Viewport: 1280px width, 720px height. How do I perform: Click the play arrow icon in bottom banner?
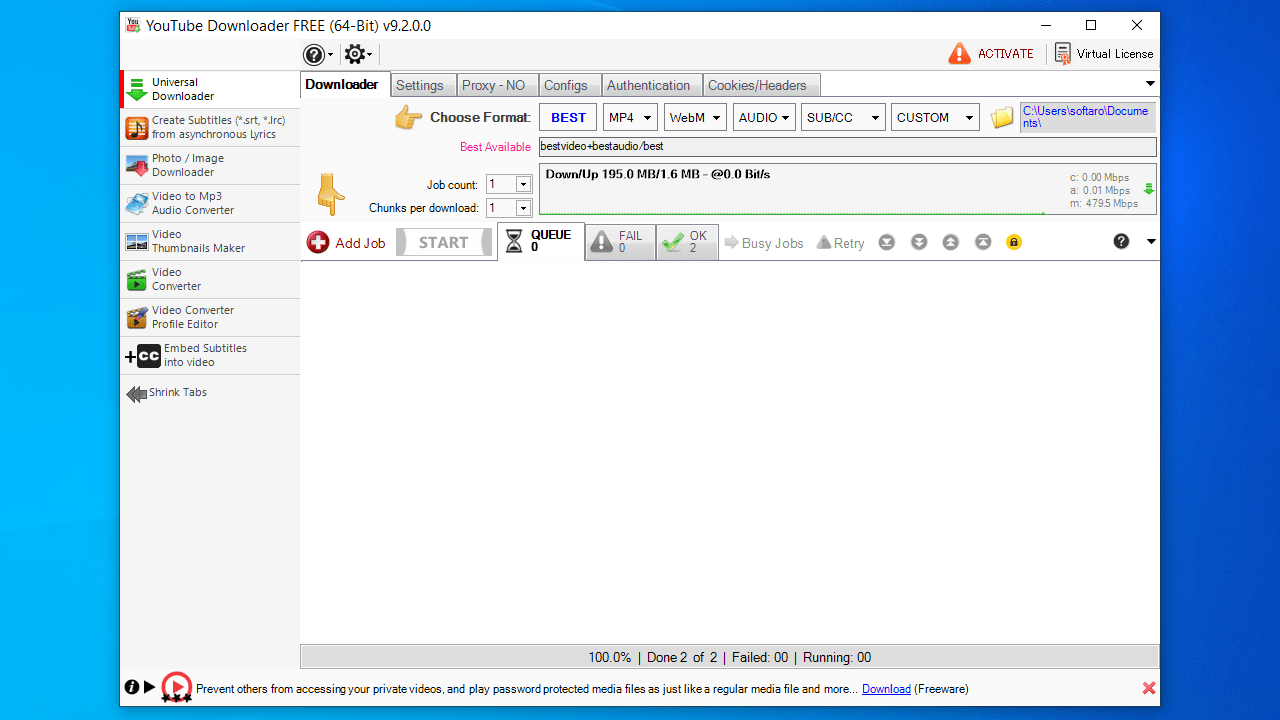(x=149, y=687)
